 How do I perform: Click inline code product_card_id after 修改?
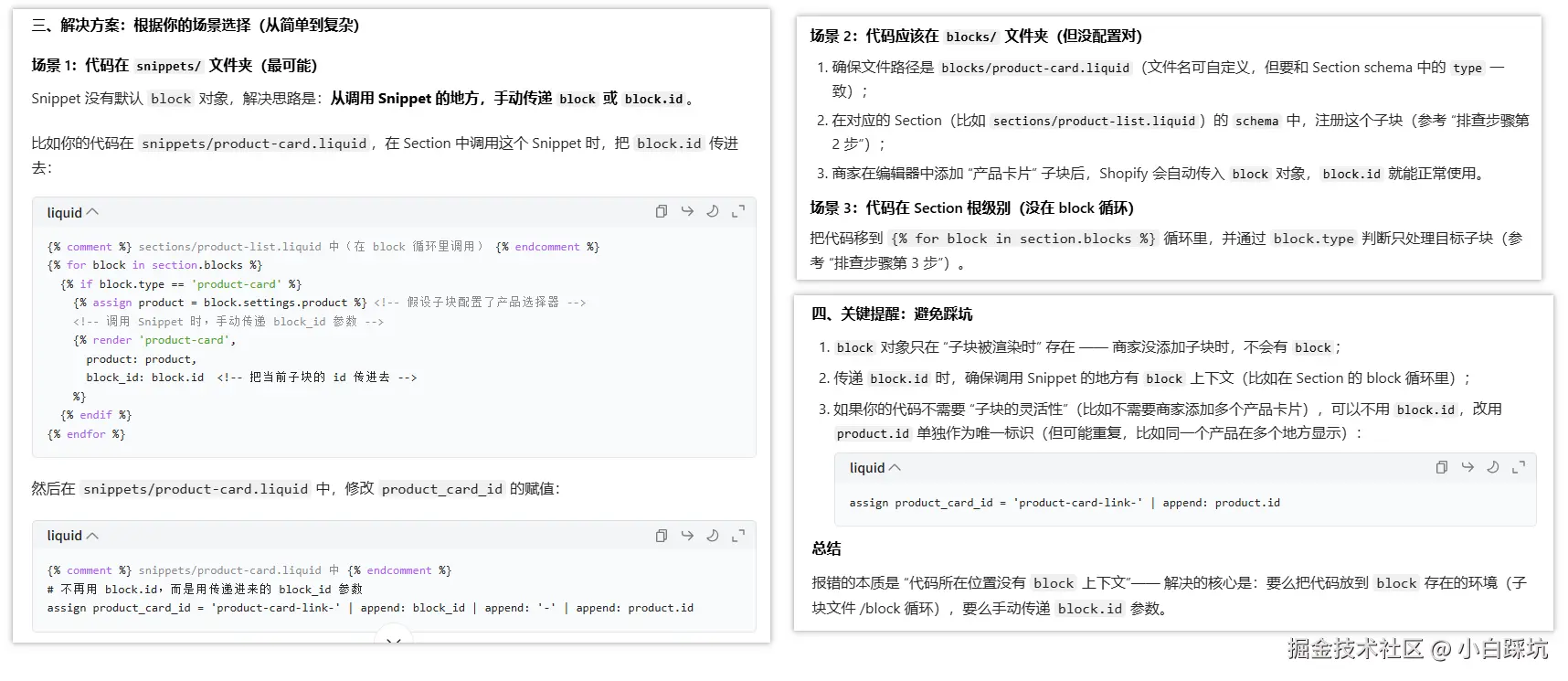442,489
